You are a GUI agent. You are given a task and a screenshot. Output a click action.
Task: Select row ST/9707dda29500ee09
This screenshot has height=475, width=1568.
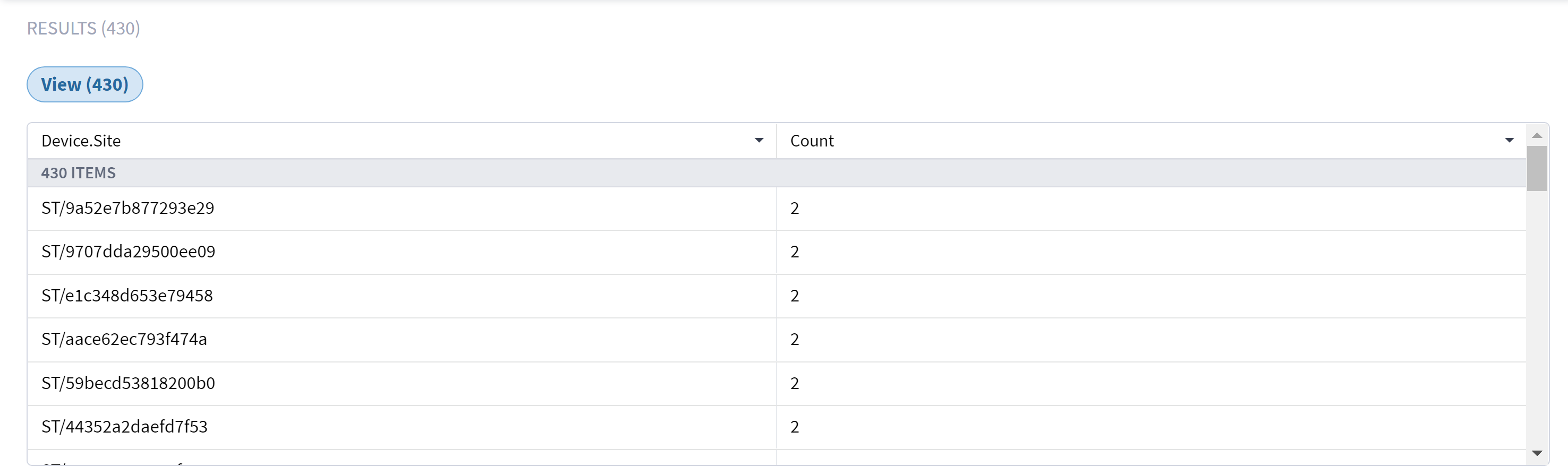[129, 252]
